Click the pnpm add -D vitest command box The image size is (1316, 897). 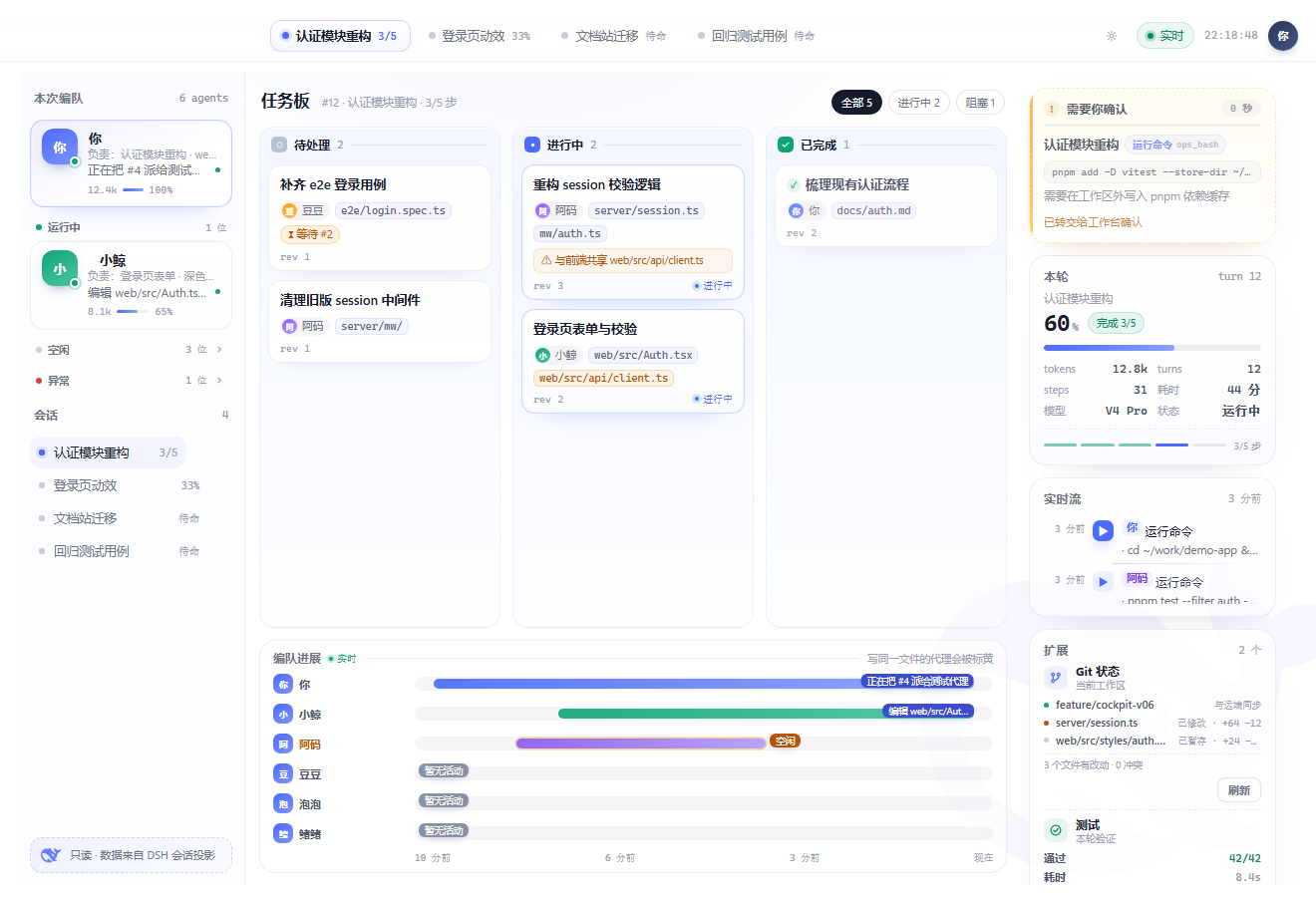[x=1152, y=171]
